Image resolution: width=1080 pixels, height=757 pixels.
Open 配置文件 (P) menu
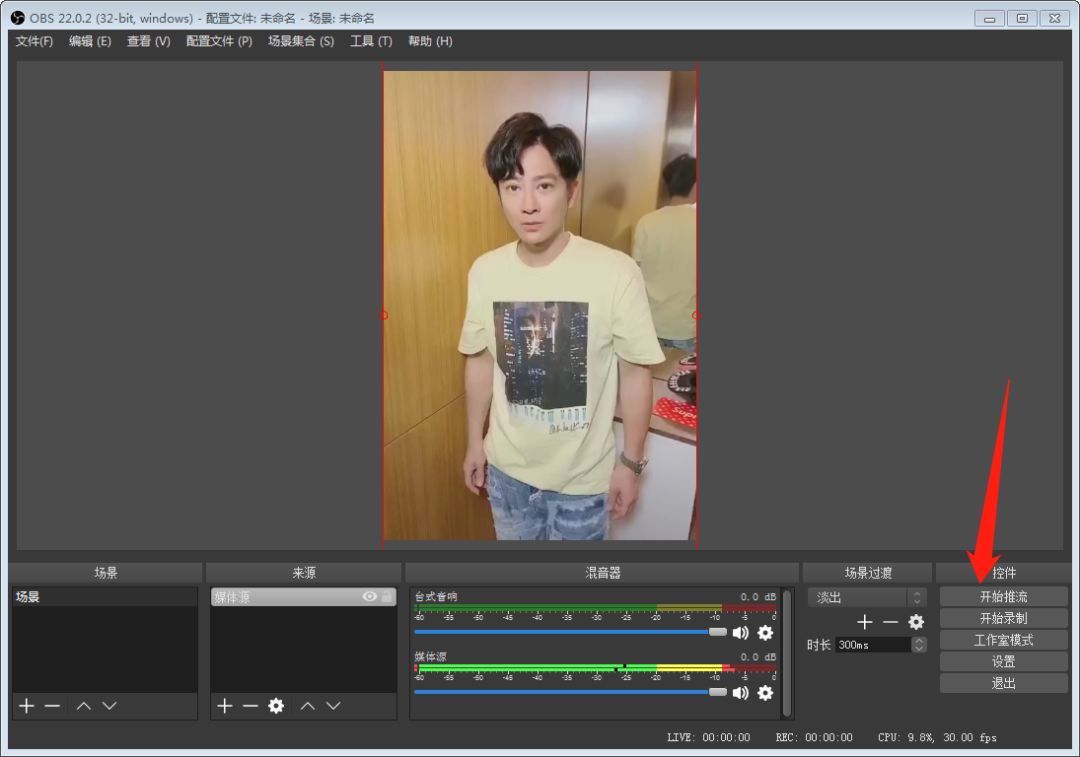(219, 41)
